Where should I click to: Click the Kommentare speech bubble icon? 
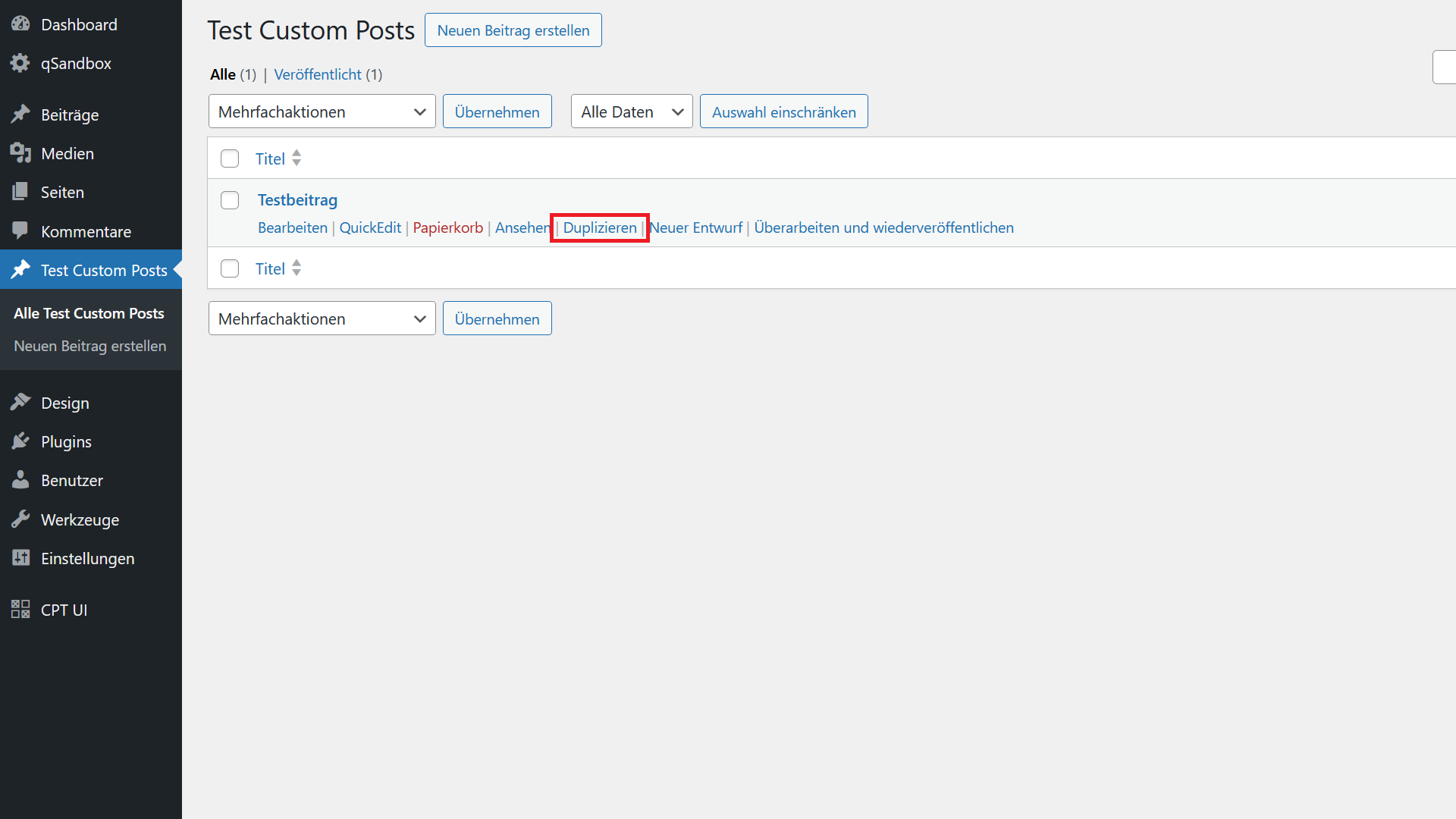point(20,231)
